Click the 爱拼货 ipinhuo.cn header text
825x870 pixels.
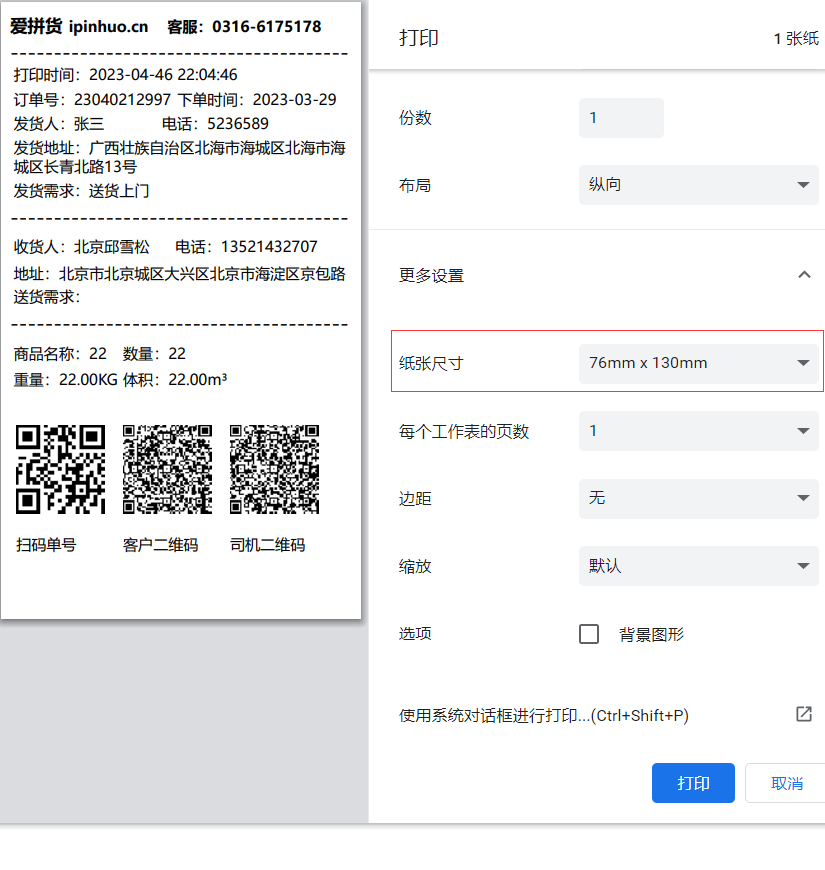click(79, 27)
